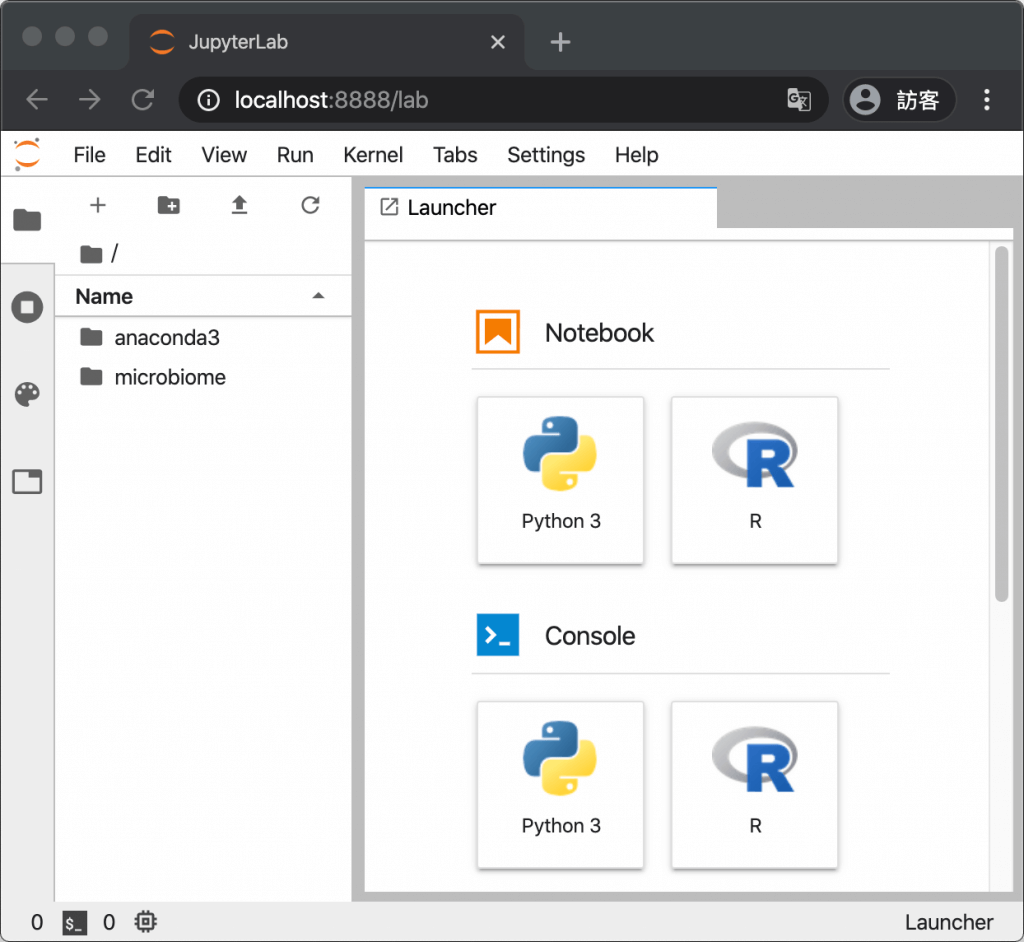
Task: Open the open-tabs list sidebar panel
Action: click(27, 481)
